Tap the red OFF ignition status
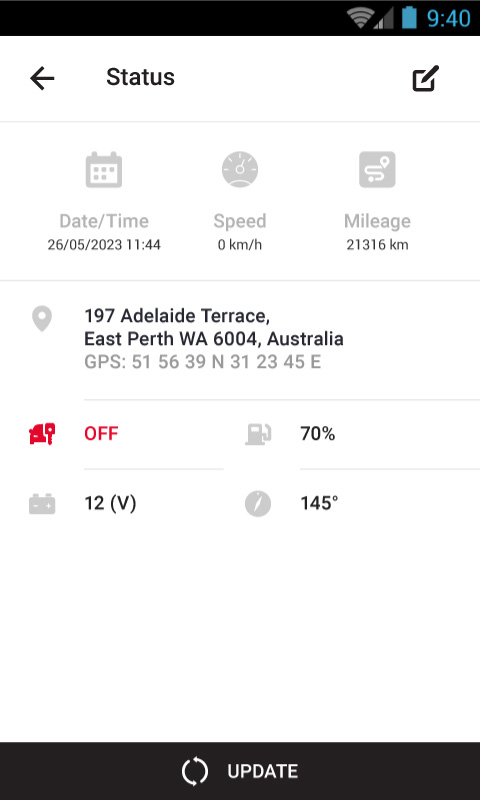This screenshot has width=480, height=800. pyautogui.click(x=101, y=434)
